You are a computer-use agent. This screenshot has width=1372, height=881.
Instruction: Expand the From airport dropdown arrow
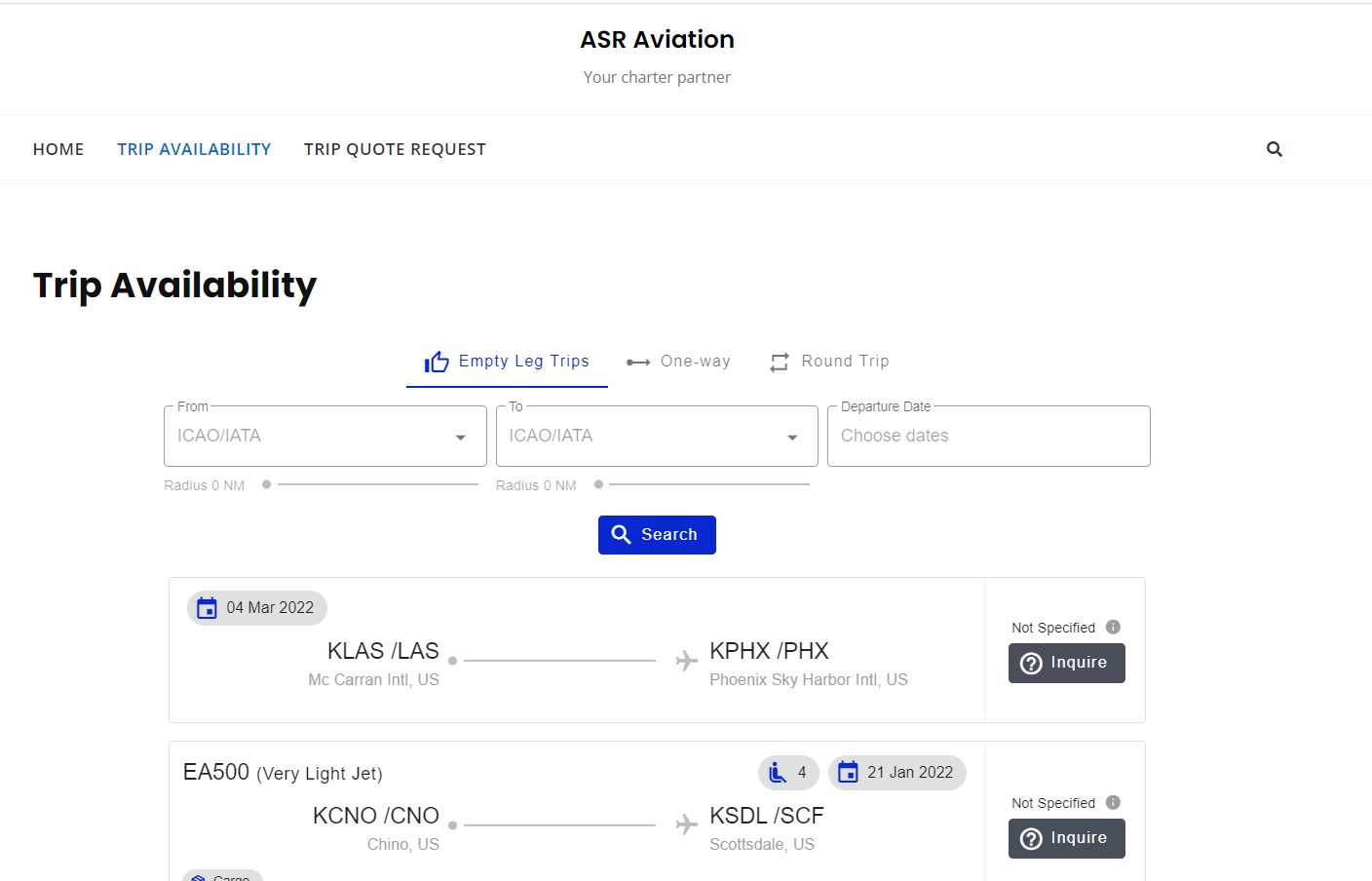click(461, 438)
